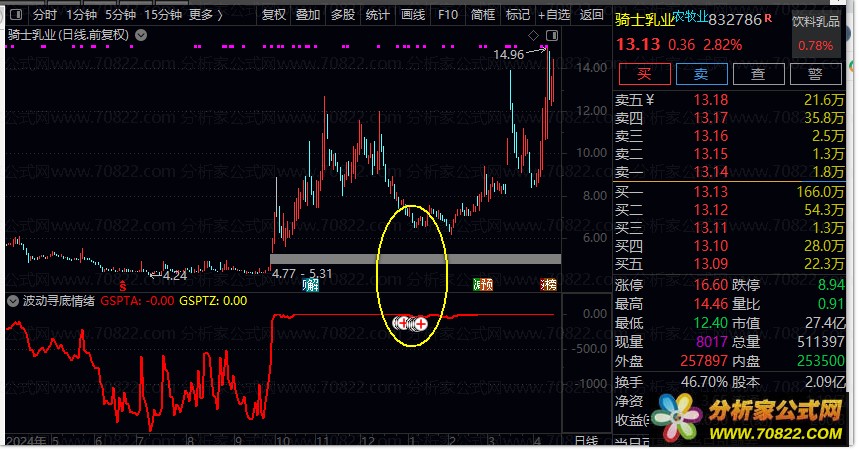Click the 波动寻底情绪 indicator name
This screenshot has height=450, width=859.
point(59,301)
